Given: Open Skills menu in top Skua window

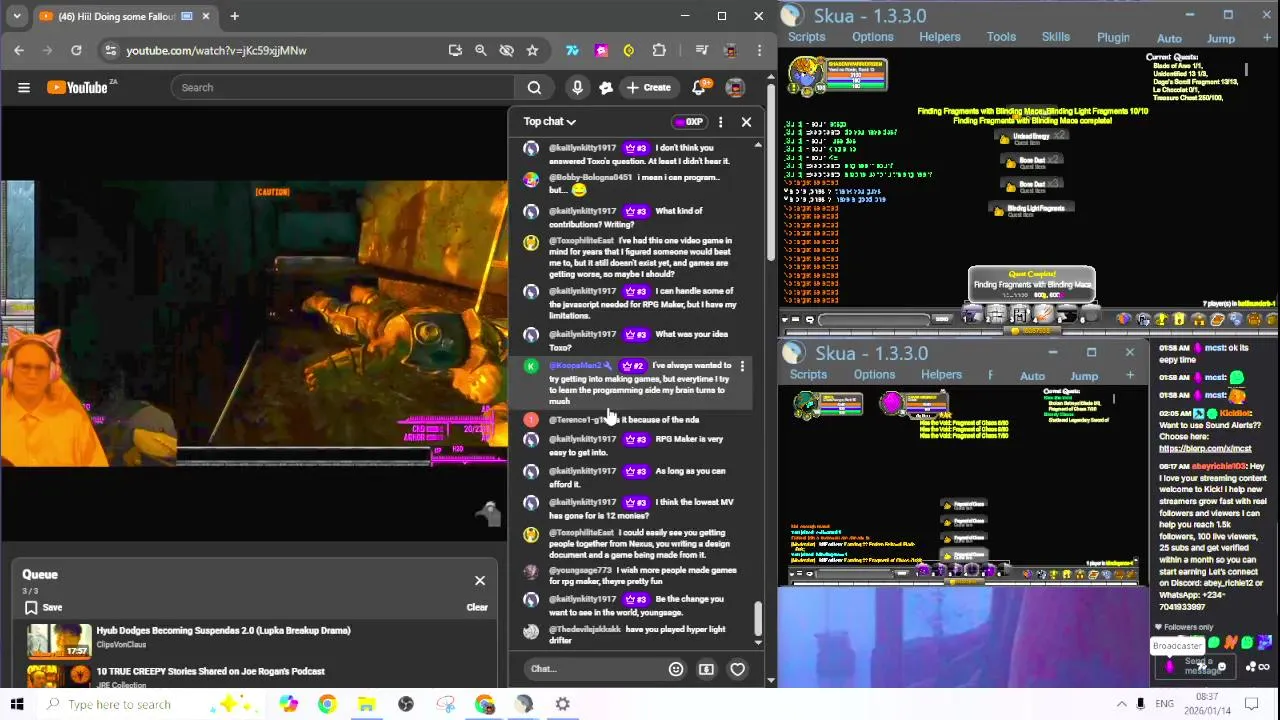Looking at the screenshot, I should click(x=1056, y=37).
